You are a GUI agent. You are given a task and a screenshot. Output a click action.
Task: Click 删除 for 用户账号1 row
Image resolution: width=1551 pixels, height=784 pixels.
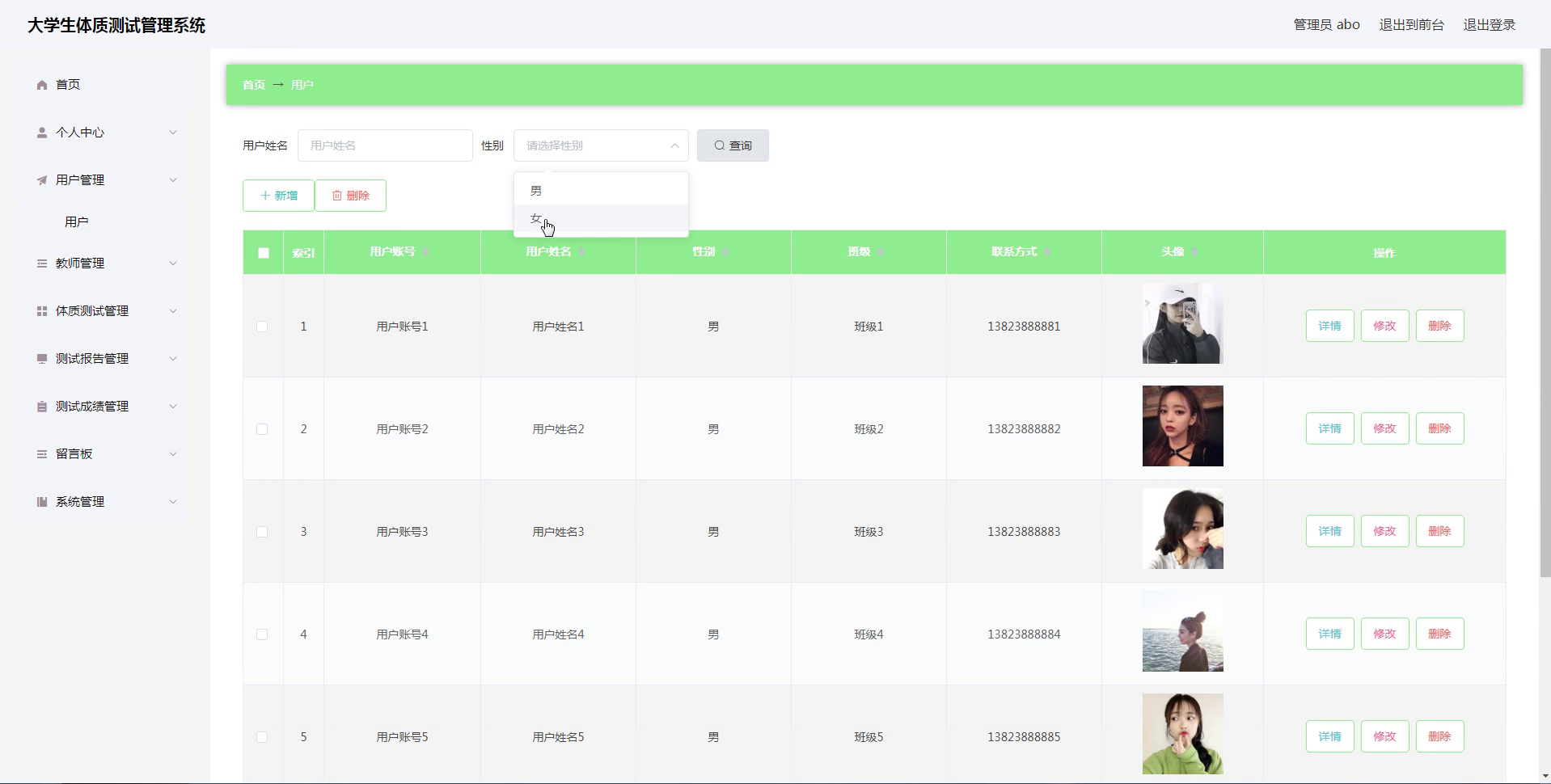pos(1439,326)
